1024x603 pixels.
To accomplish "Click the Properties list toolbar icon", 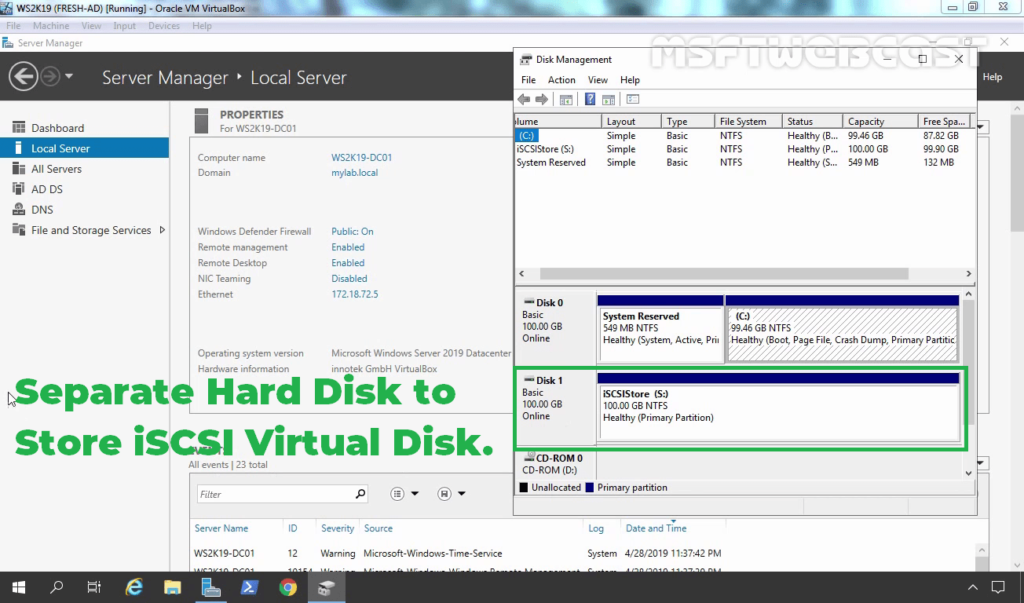I will coord(633,99).
